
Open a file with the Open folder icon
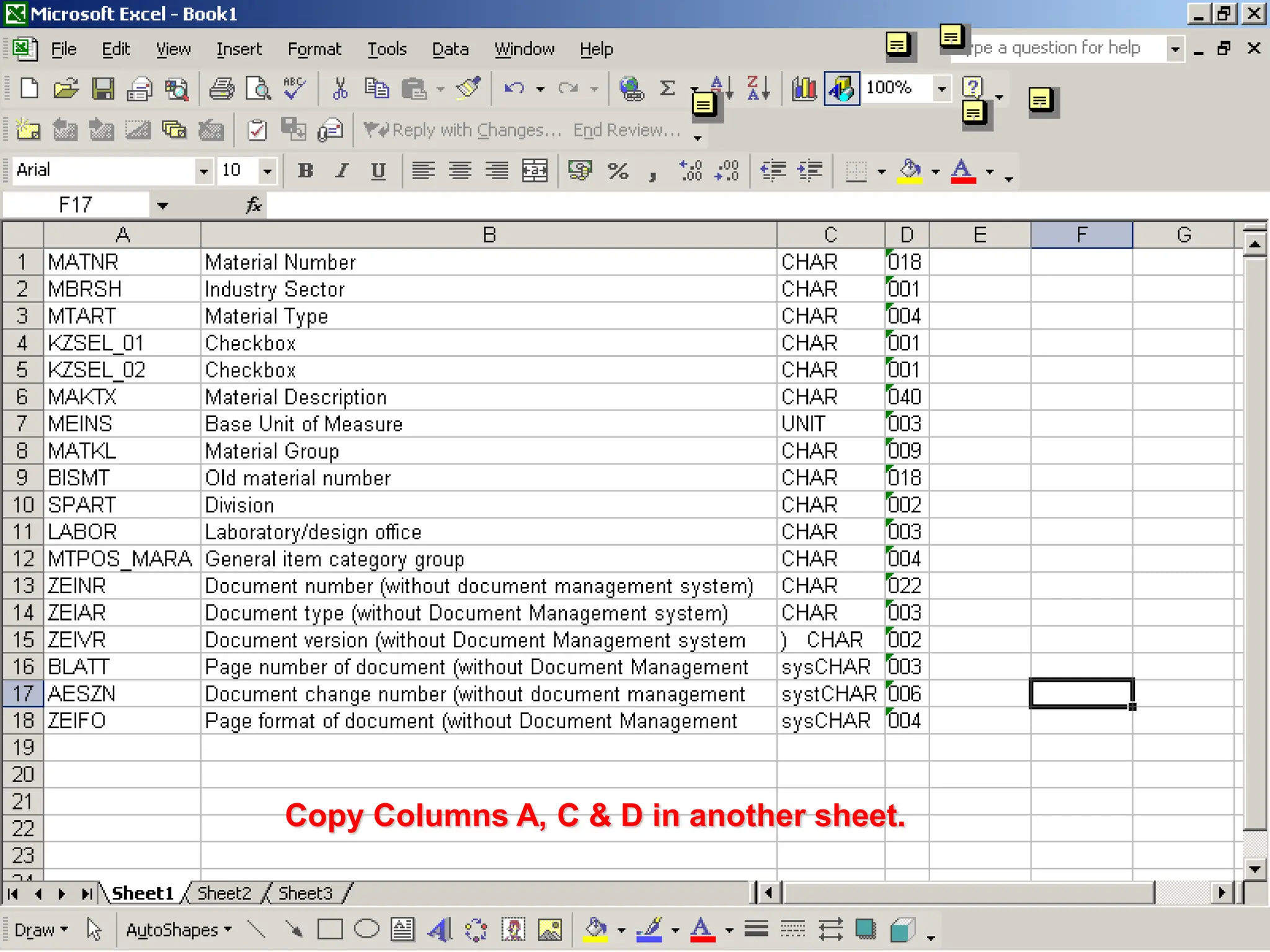(66, 89)
